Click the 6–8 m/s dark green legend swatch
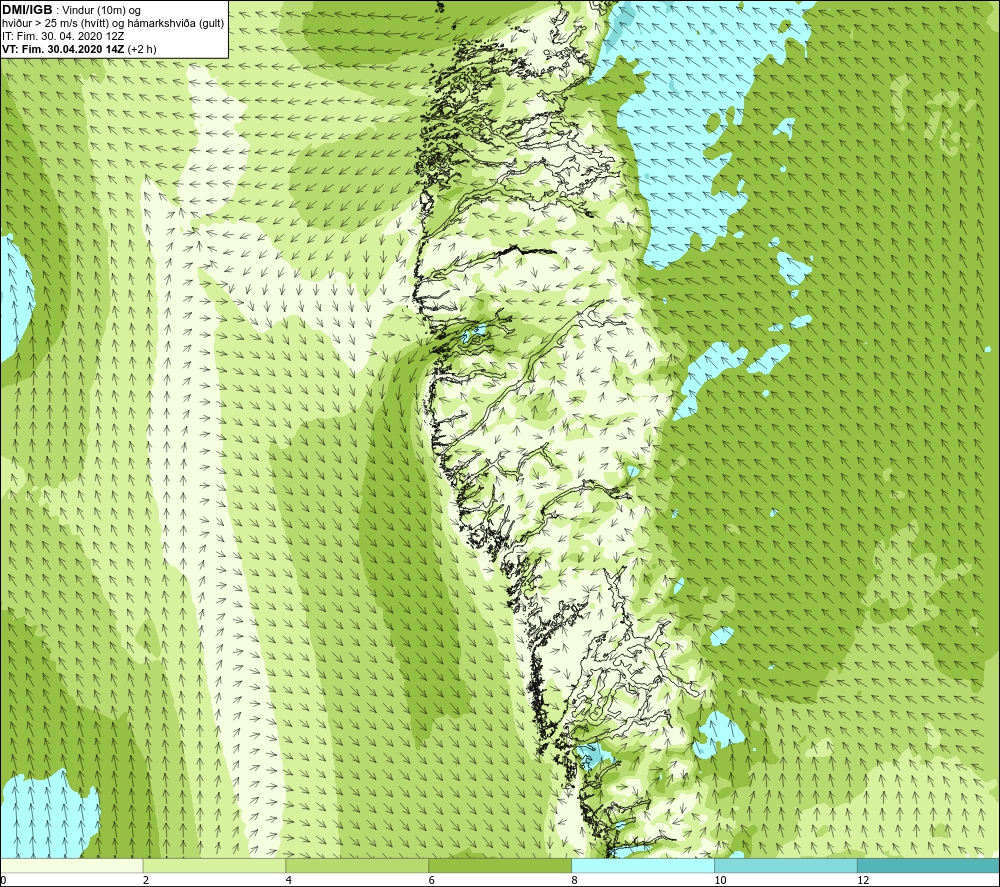The image size is (1000, 887). [x=500, y=866]
